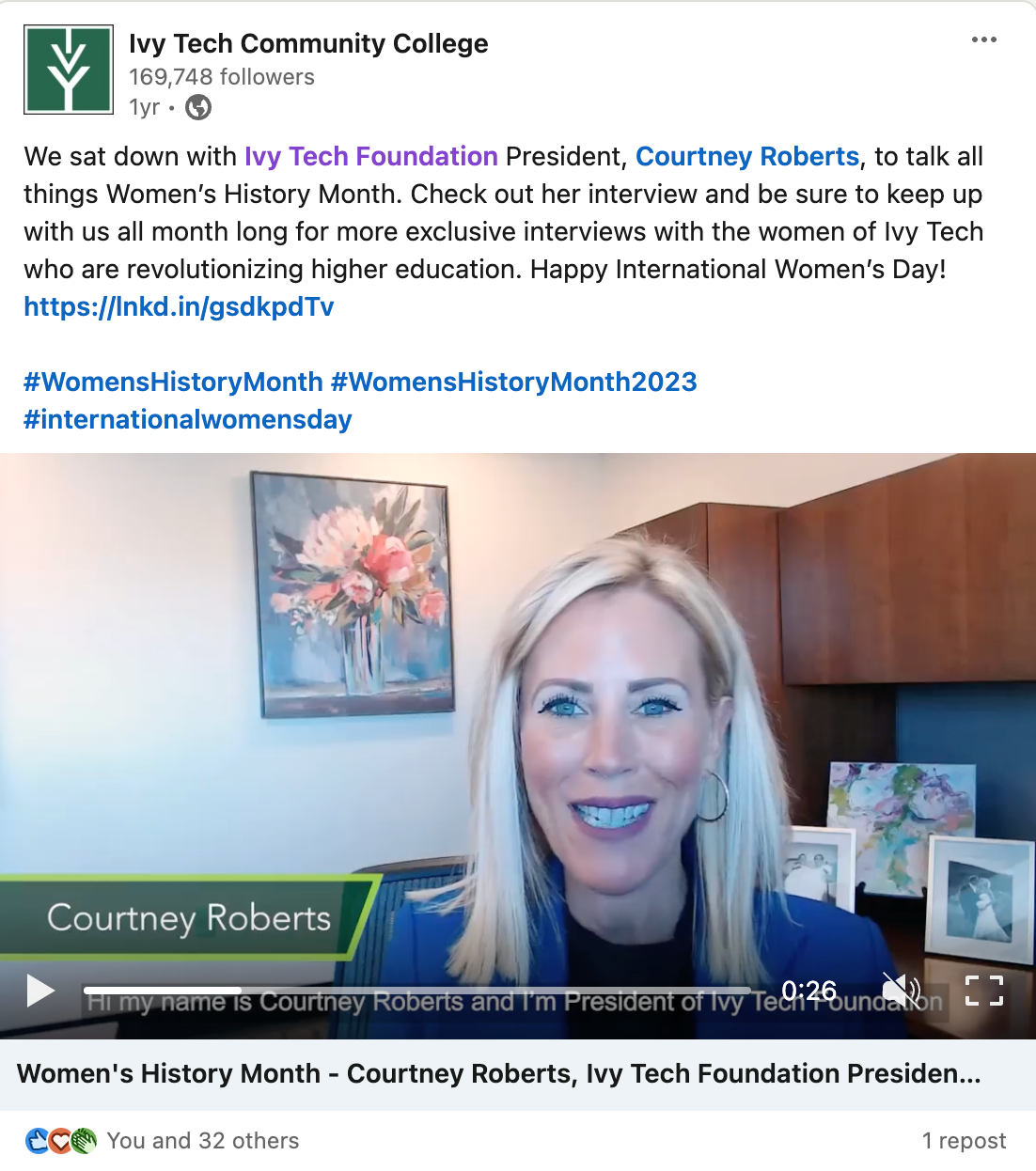
Task: Unmute the video sound
Action: [901, 991]
